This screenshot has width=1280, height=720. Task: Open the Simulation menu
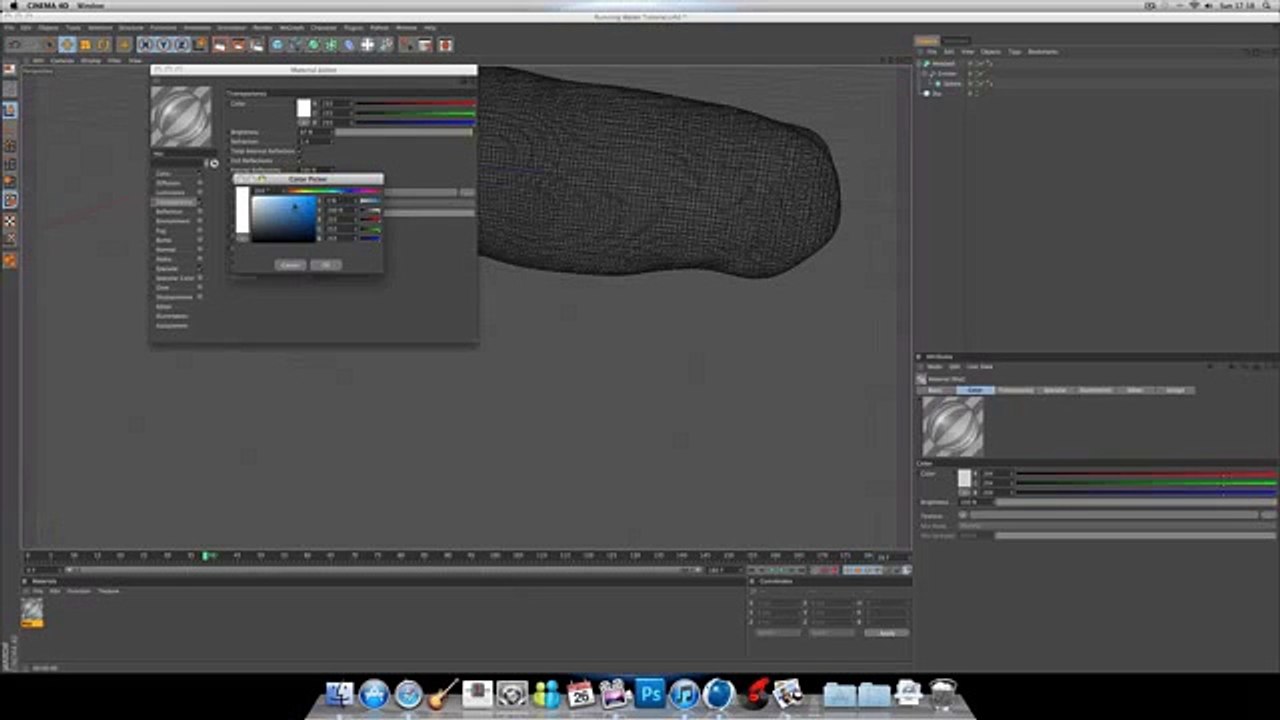[x=232, y=27]
